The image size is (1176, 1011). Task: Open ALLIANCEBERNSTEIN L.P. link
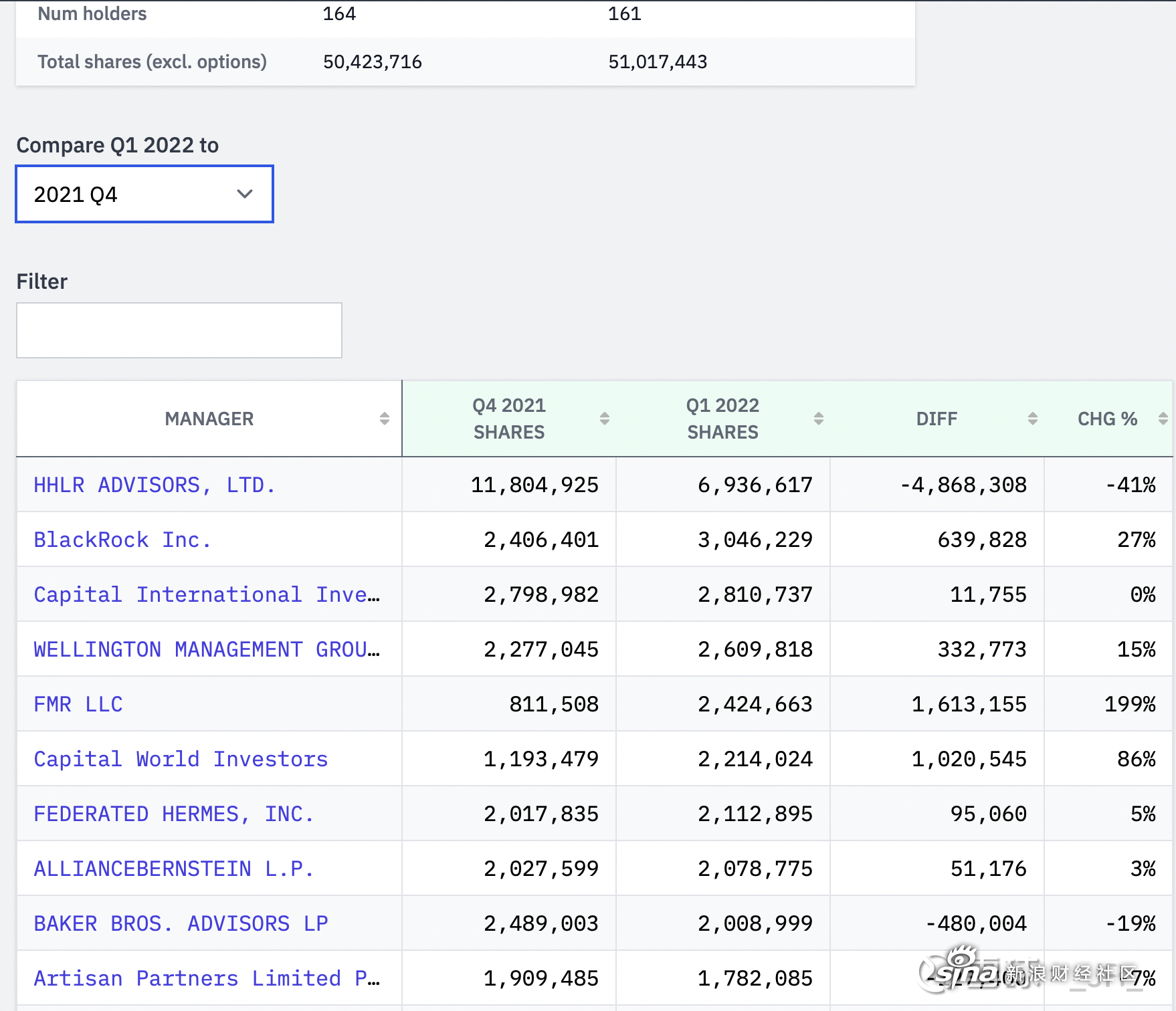point(174,869)
